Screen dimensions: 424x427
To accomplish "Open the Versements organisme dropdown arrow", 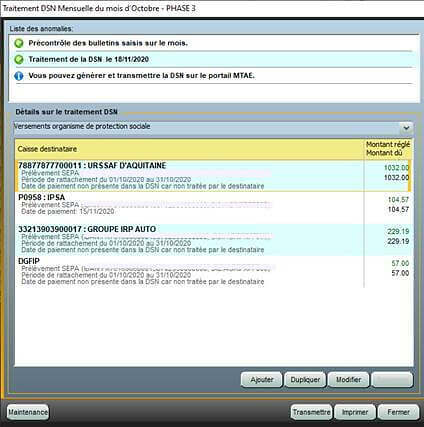I will [406, 128].
